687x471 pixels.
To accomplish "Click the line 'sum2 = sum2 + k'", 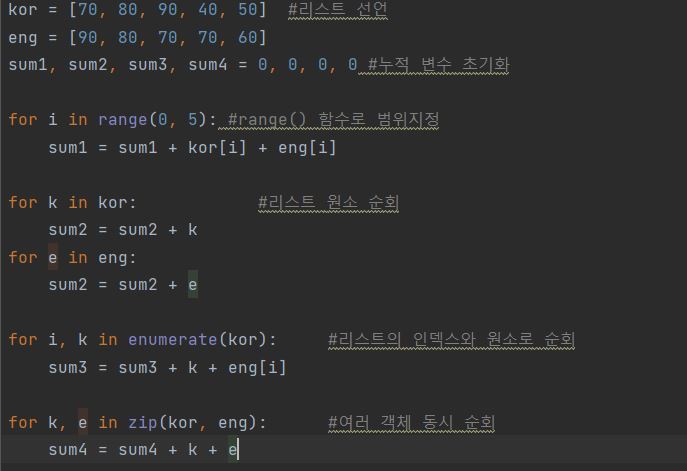I will (123, 230).
